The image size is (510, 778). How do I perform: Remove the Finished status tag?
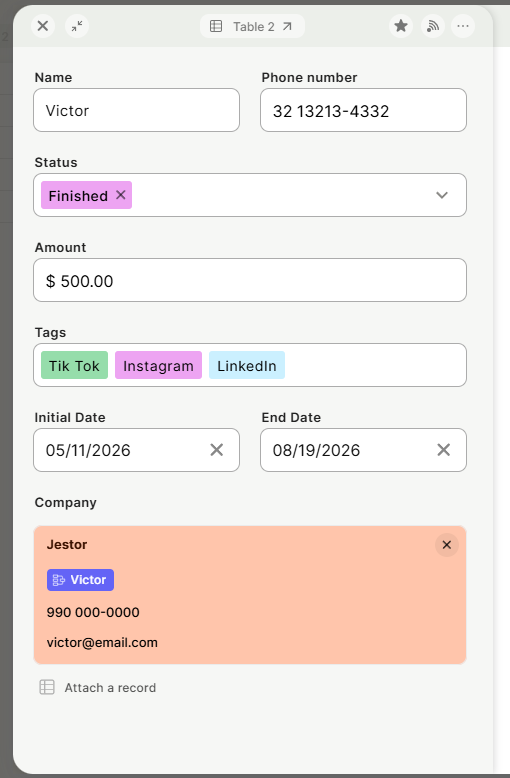[121, 195]
